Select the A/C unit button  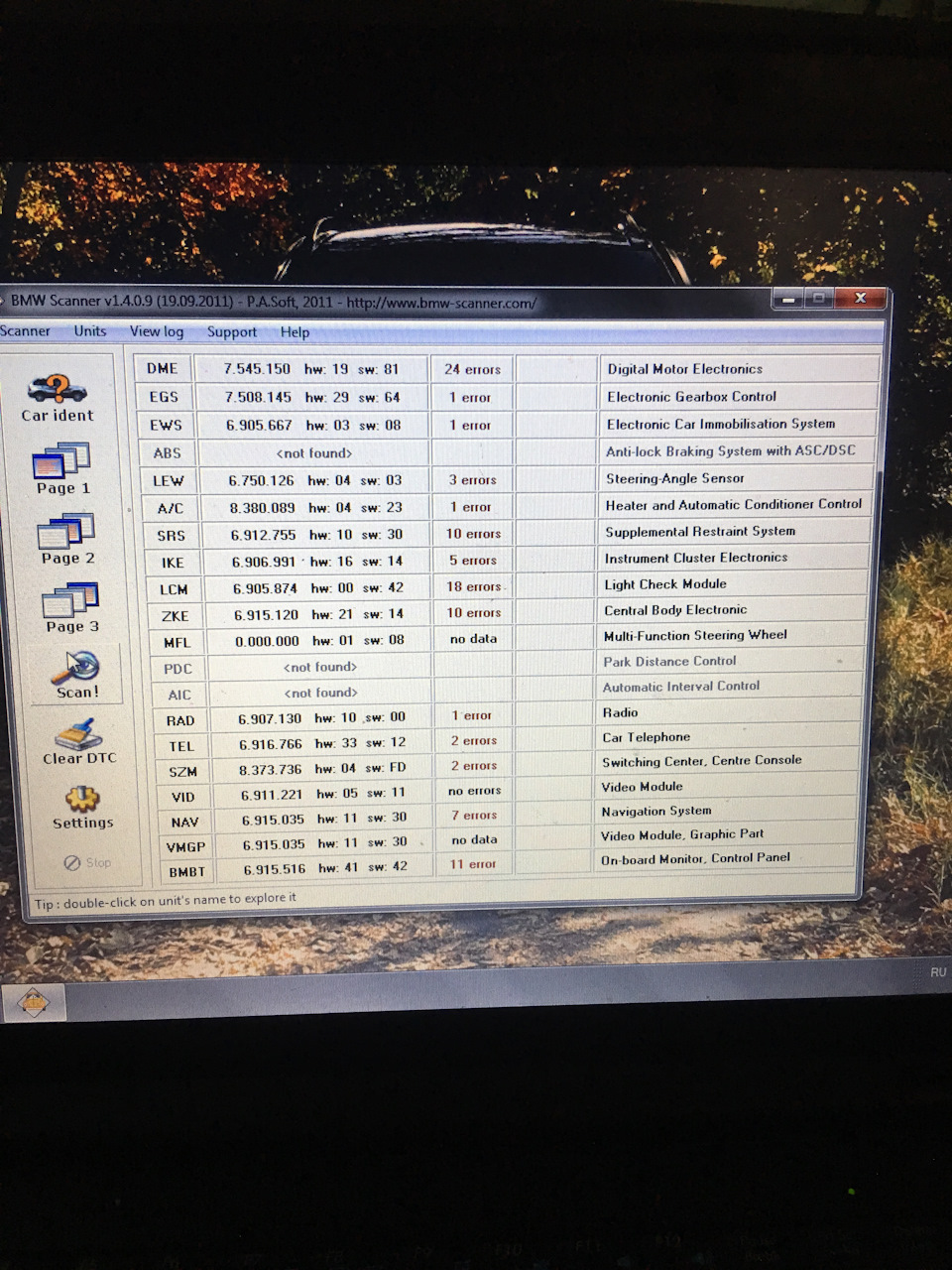[x=171, y=508]
